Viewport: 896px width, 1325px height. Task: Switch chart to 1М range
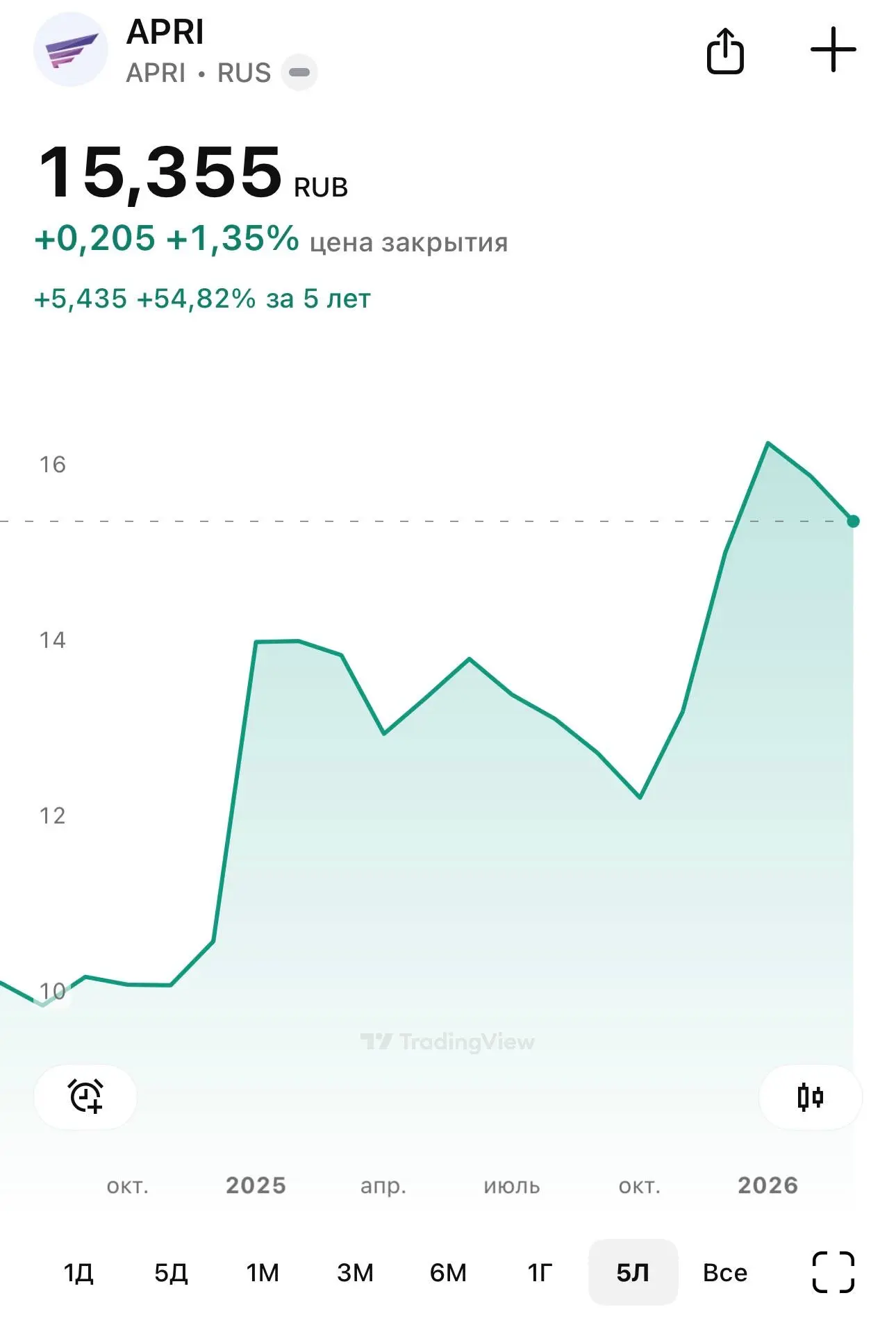click(263, 1272)
